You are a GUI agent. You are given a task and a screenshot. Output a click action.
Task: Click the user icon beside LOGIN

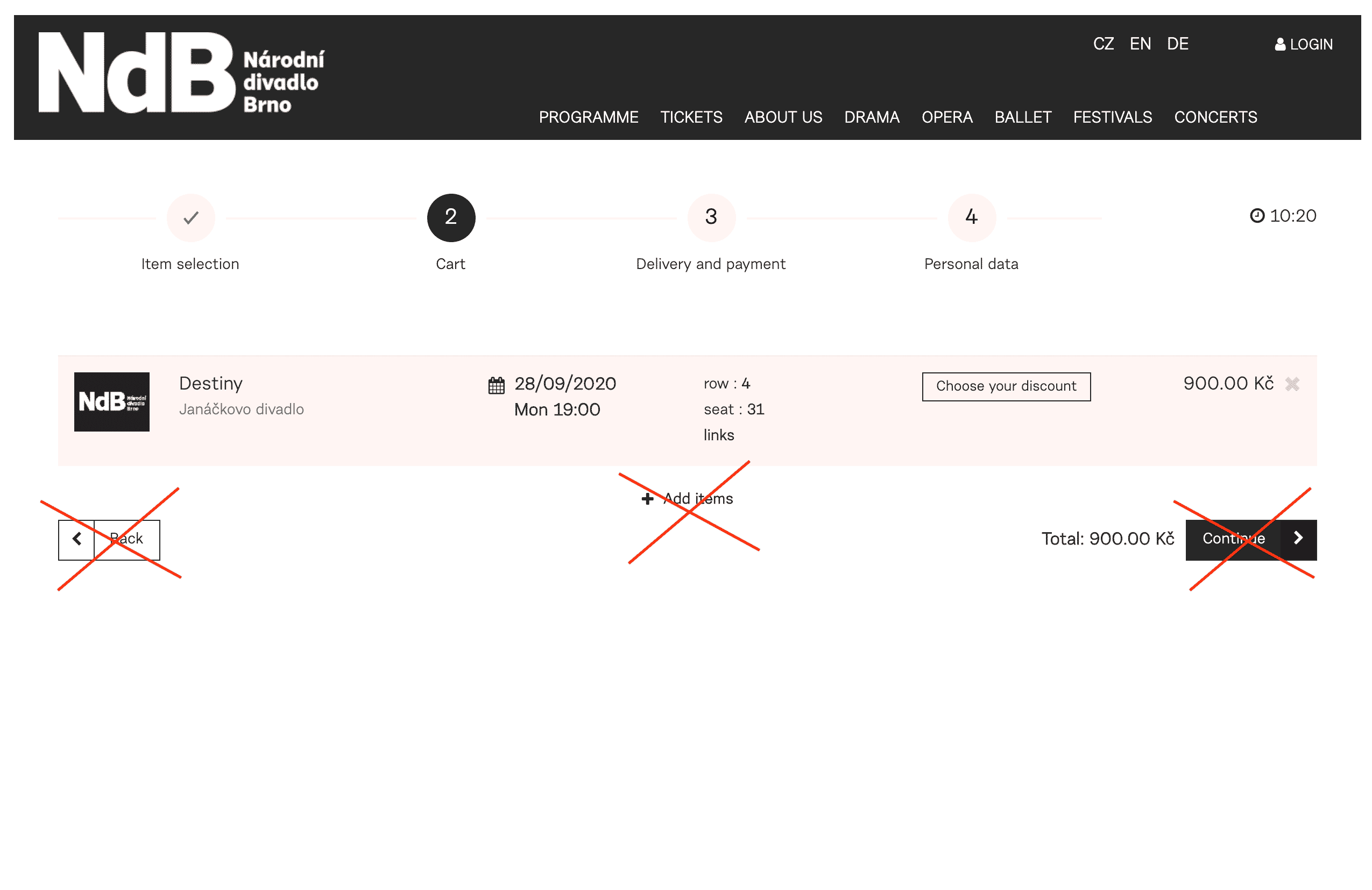pyautogui.click(x=1280, y=44)
